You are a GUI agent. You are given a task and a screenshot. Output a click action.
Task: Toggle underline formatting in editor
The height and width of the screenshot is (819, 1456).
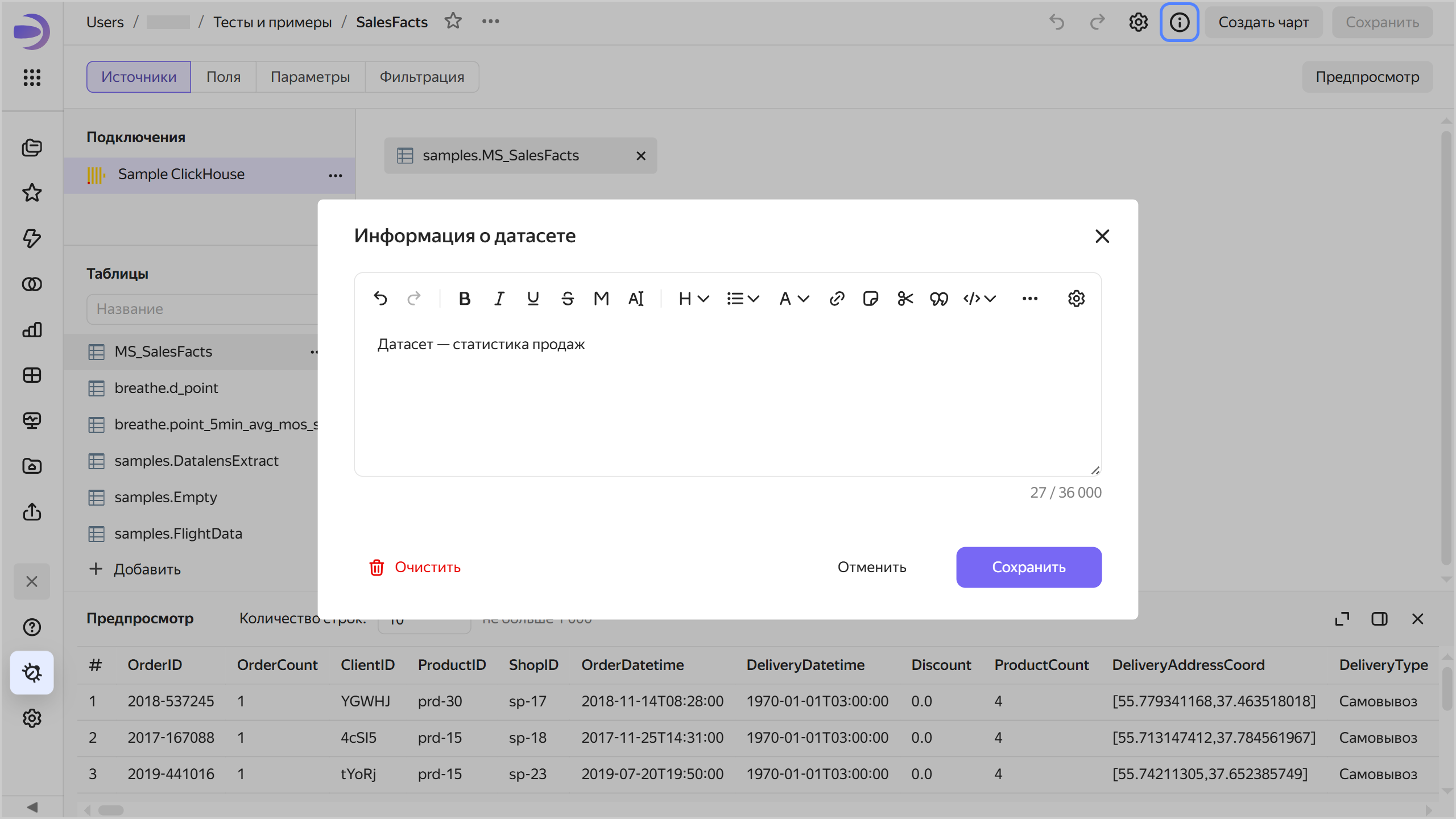tap(533, 299)
